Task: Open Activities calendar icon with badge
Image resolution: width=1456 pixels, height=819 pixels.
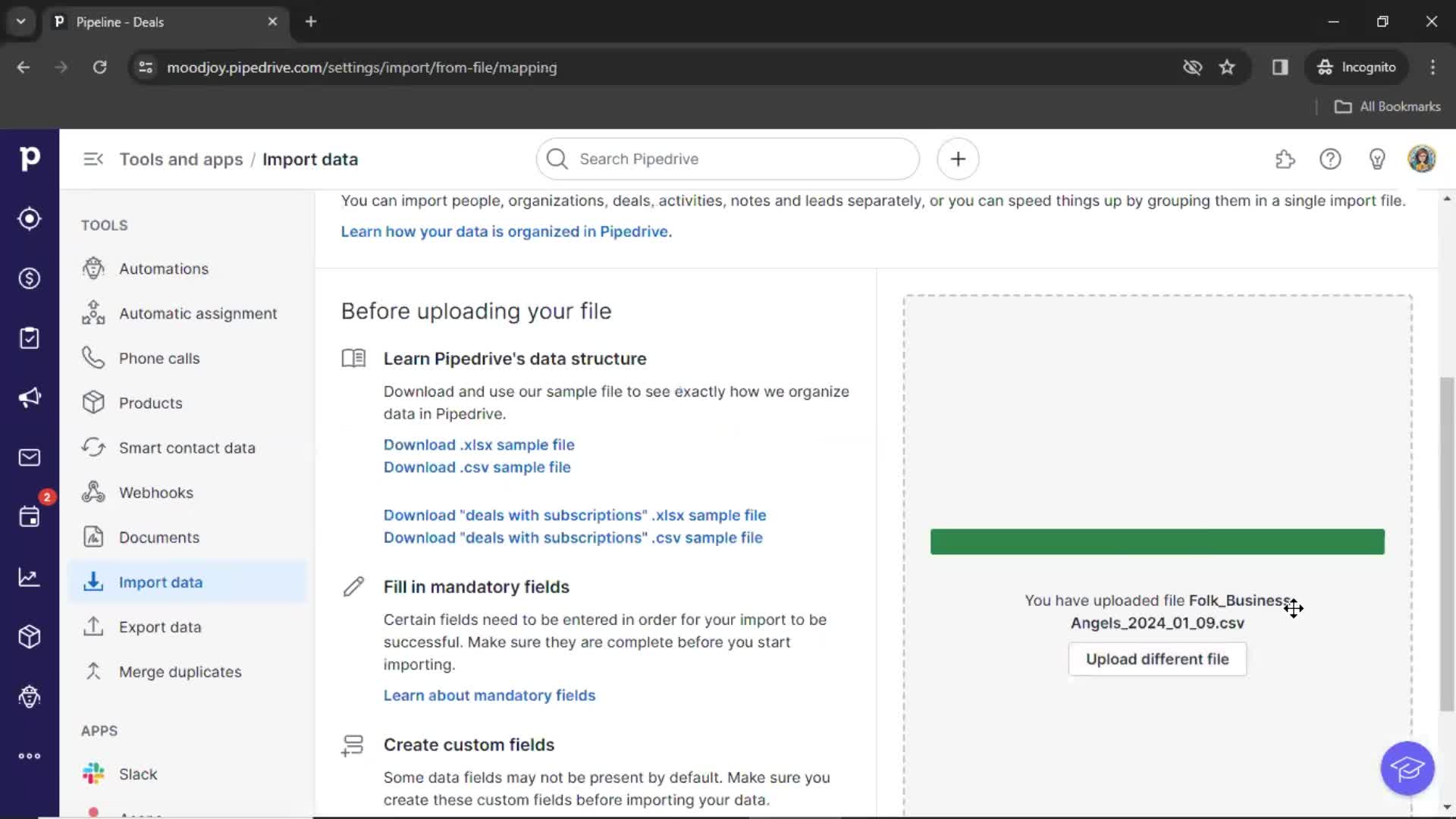Action: [x=30, y=517]
